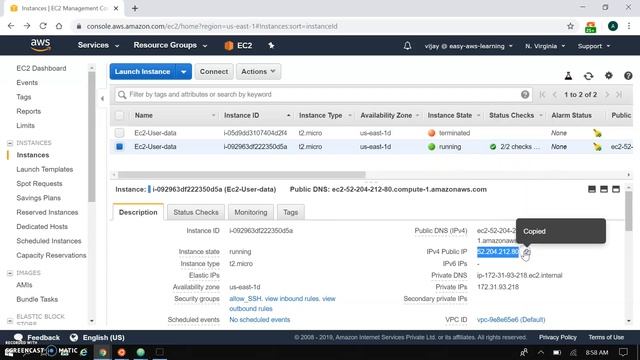The width and height of the screenshot is (640, 360).
Task: Switch to the Status Checks tab
Action: [196, 212]
